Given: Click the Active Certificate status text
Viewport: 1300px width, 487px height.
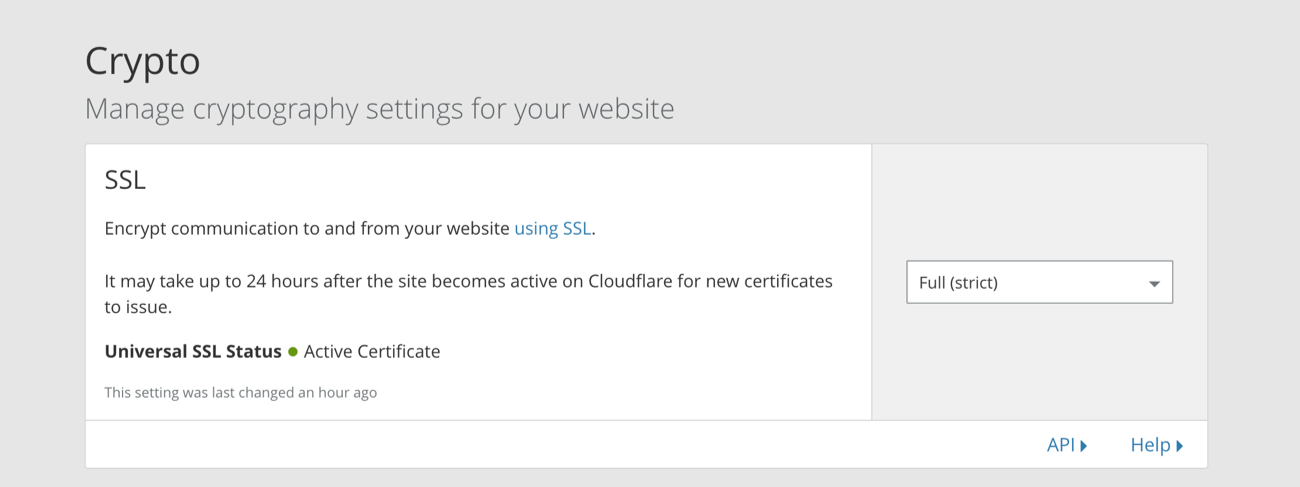Looking at the screenshot, I should click(372, 351).
